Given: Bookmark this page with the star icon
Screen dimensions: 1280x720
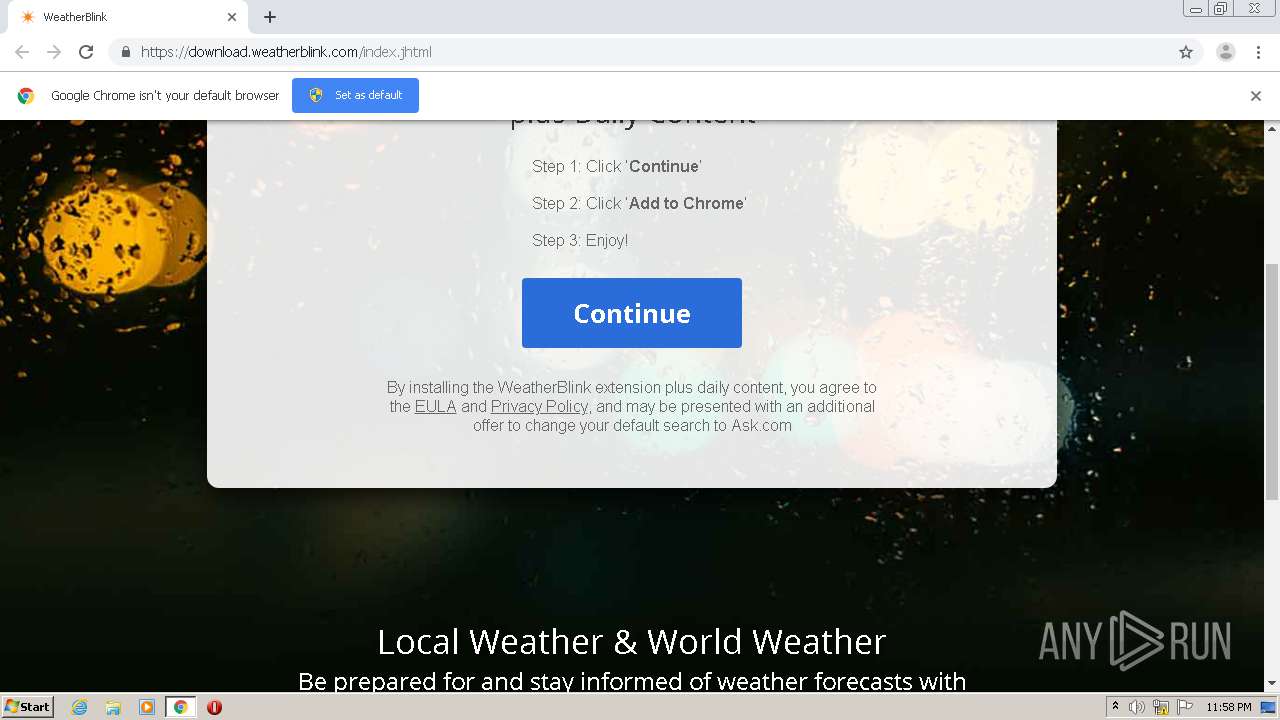Looking at the screenshot, I should click(1186, 52).
